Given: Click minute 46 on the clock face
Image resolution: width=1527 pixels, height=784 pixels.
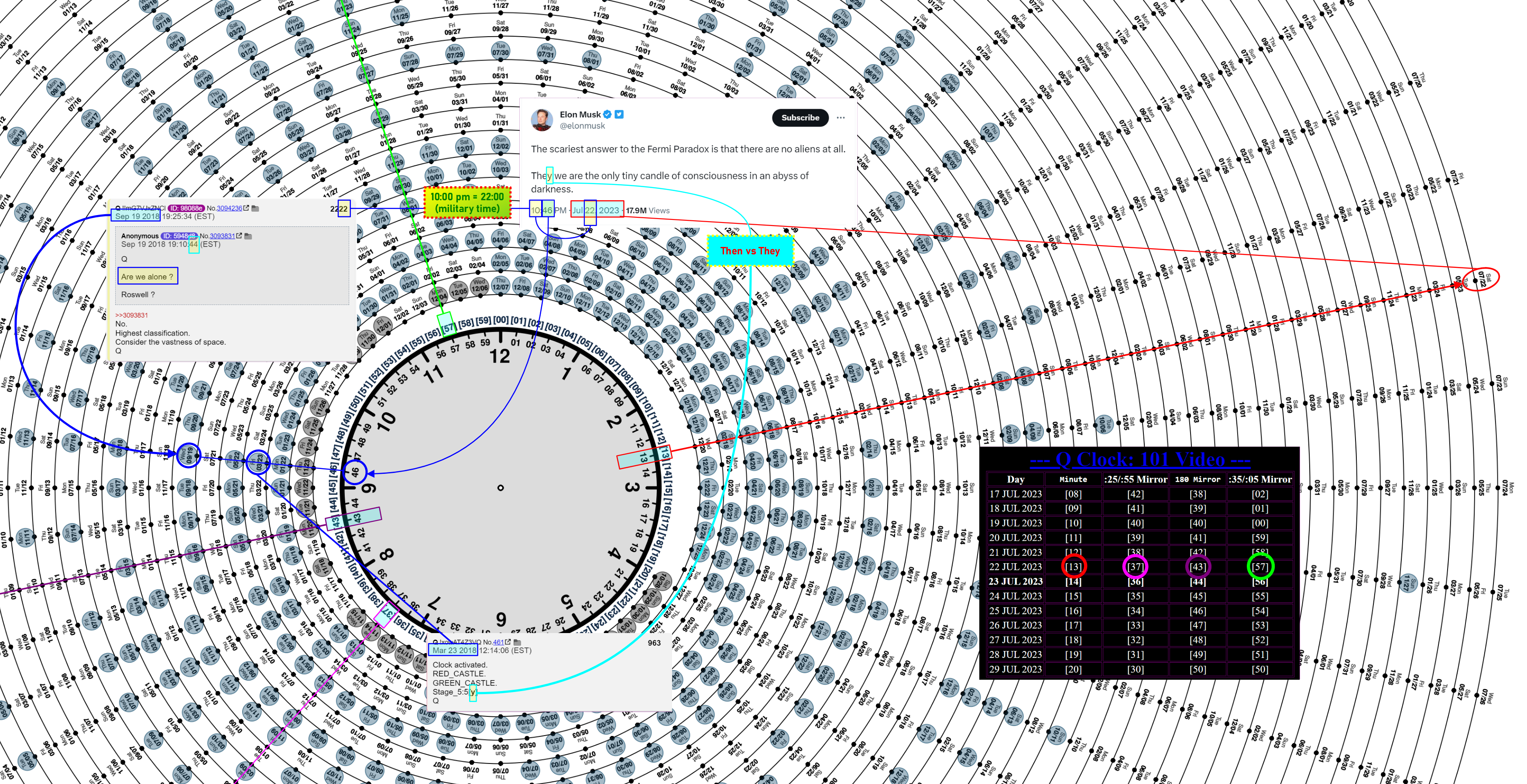Looking at the screenshot, I should click(x=355, y=472).
